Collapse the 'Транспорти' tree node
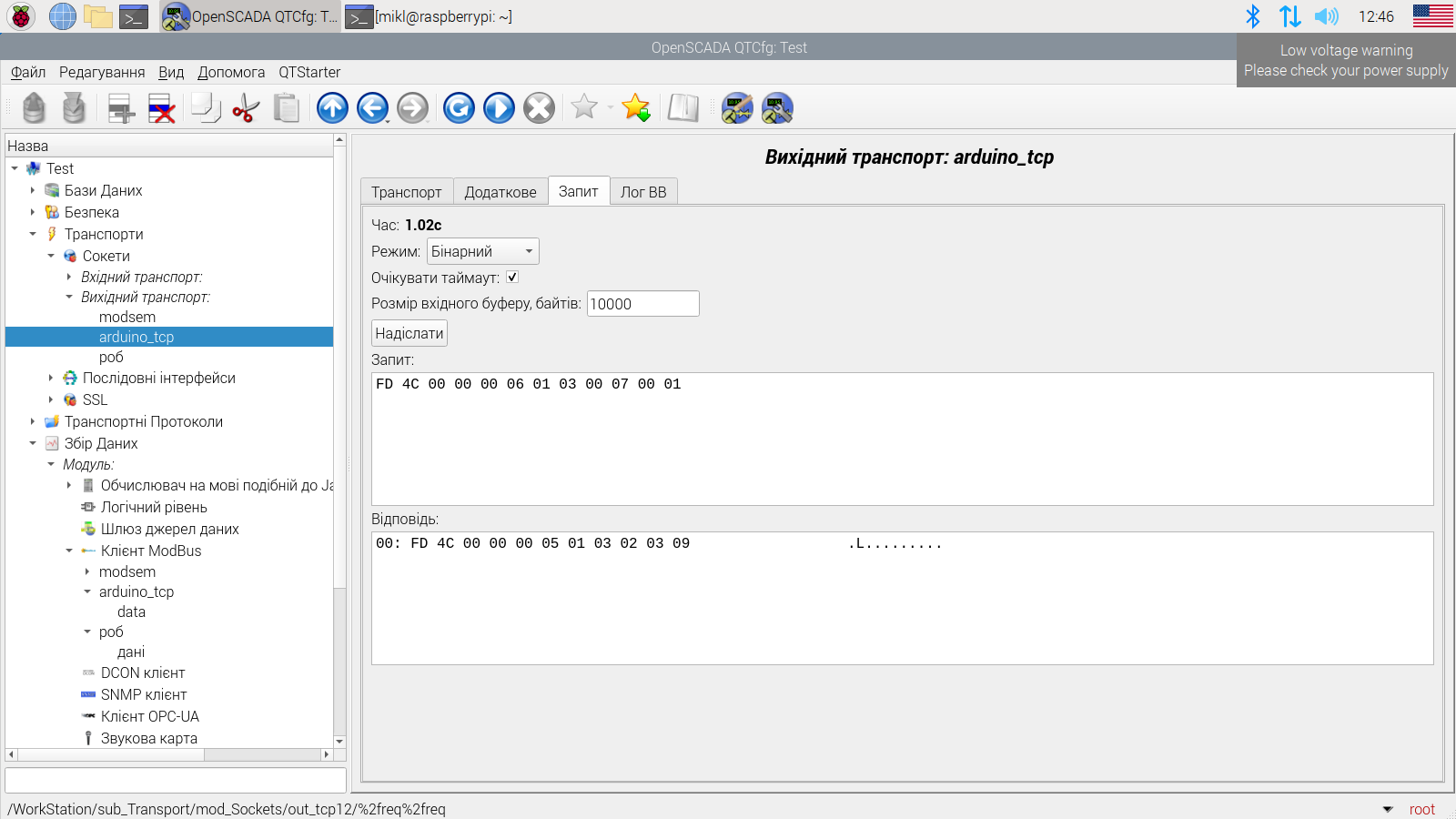Viewport: 1456px width, 819px height. pos(33,234)
